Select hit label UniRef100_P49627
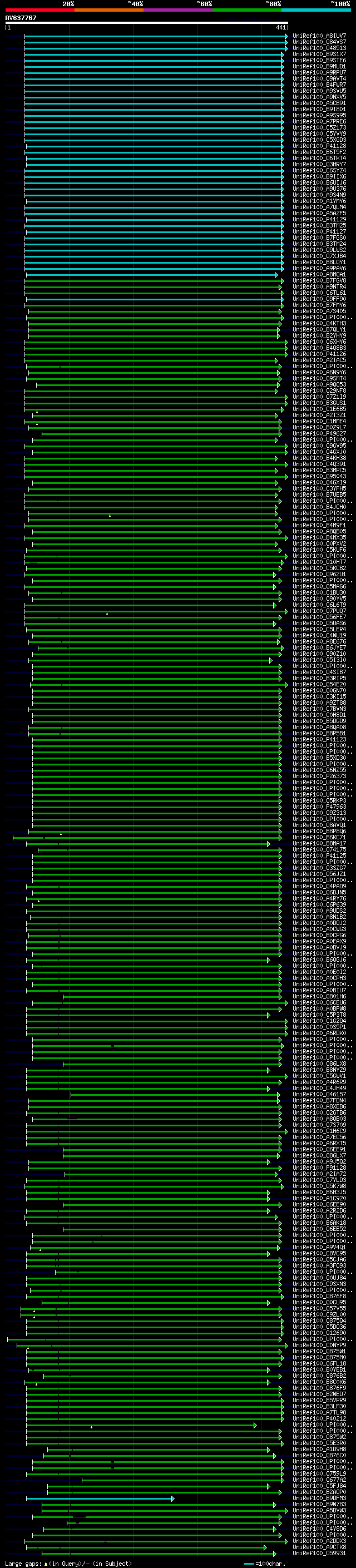 coord(319,433)
